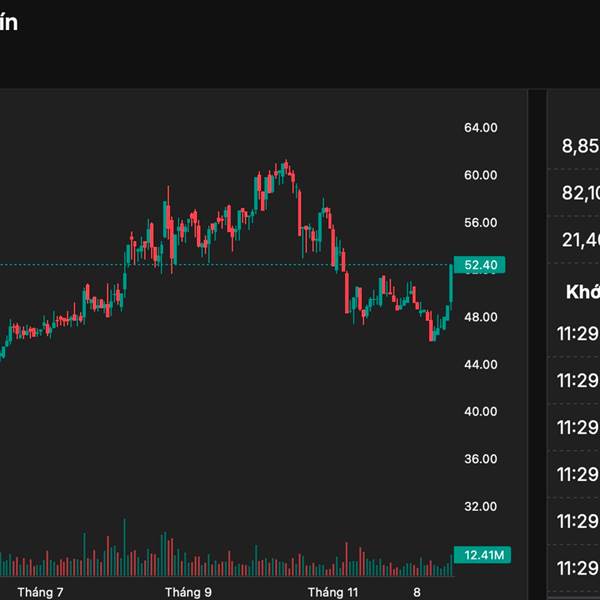
Task: Click the dashed current price line
Action: pyautogui.click(x=250, y=265)
